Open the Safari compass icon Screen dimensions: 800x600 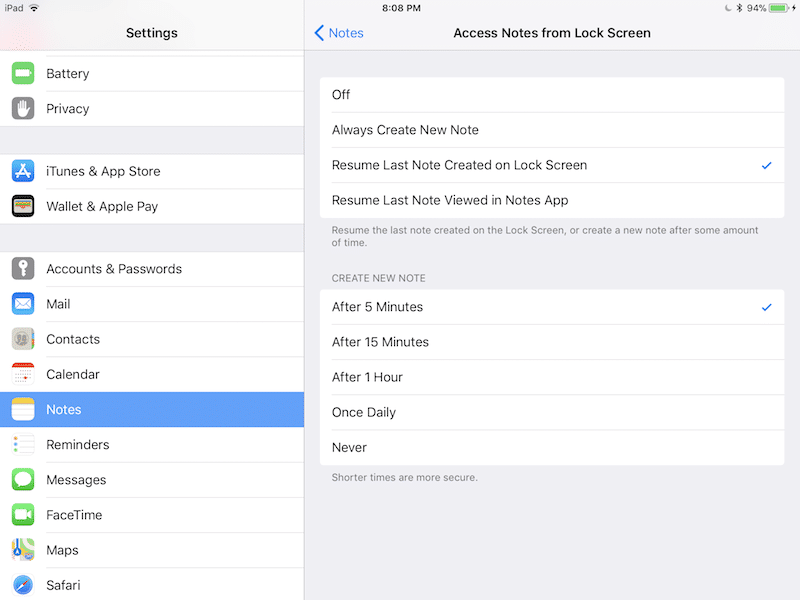coord(23,585)
